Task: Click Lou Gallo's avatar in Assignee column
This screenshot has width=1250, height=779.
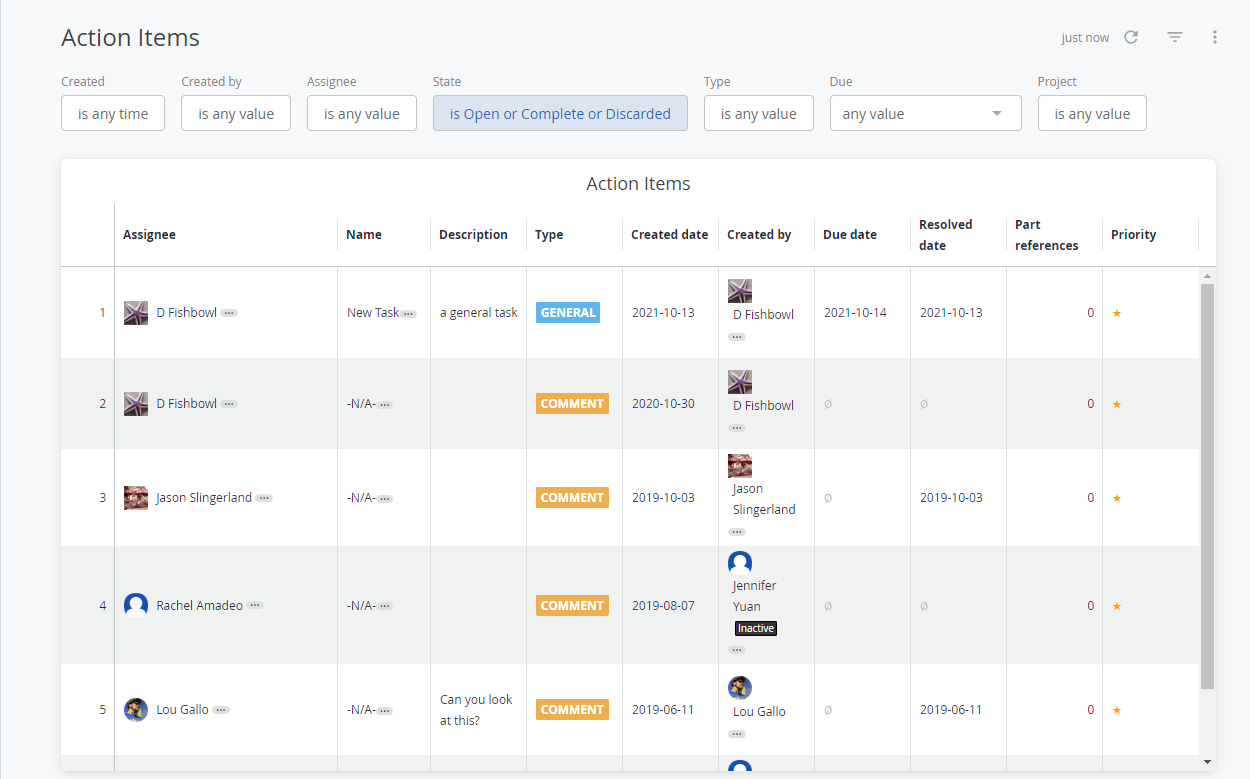Action: 136,710
